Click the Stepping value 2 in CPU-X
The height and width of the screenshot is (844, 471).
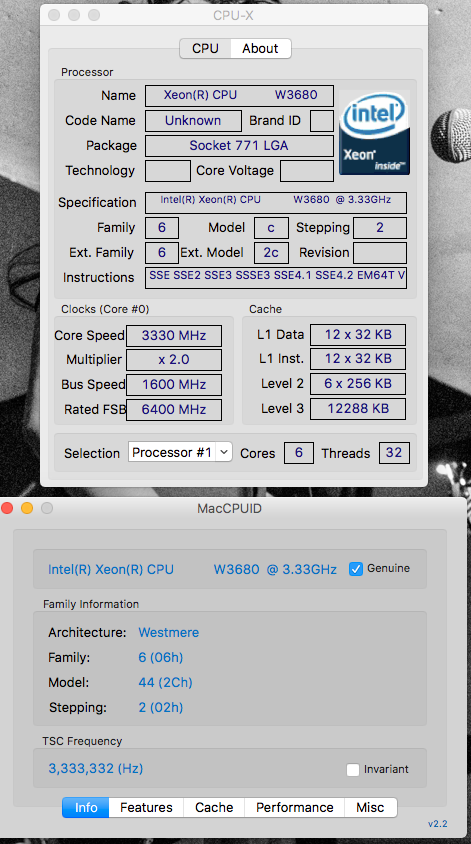coord(380,228)
